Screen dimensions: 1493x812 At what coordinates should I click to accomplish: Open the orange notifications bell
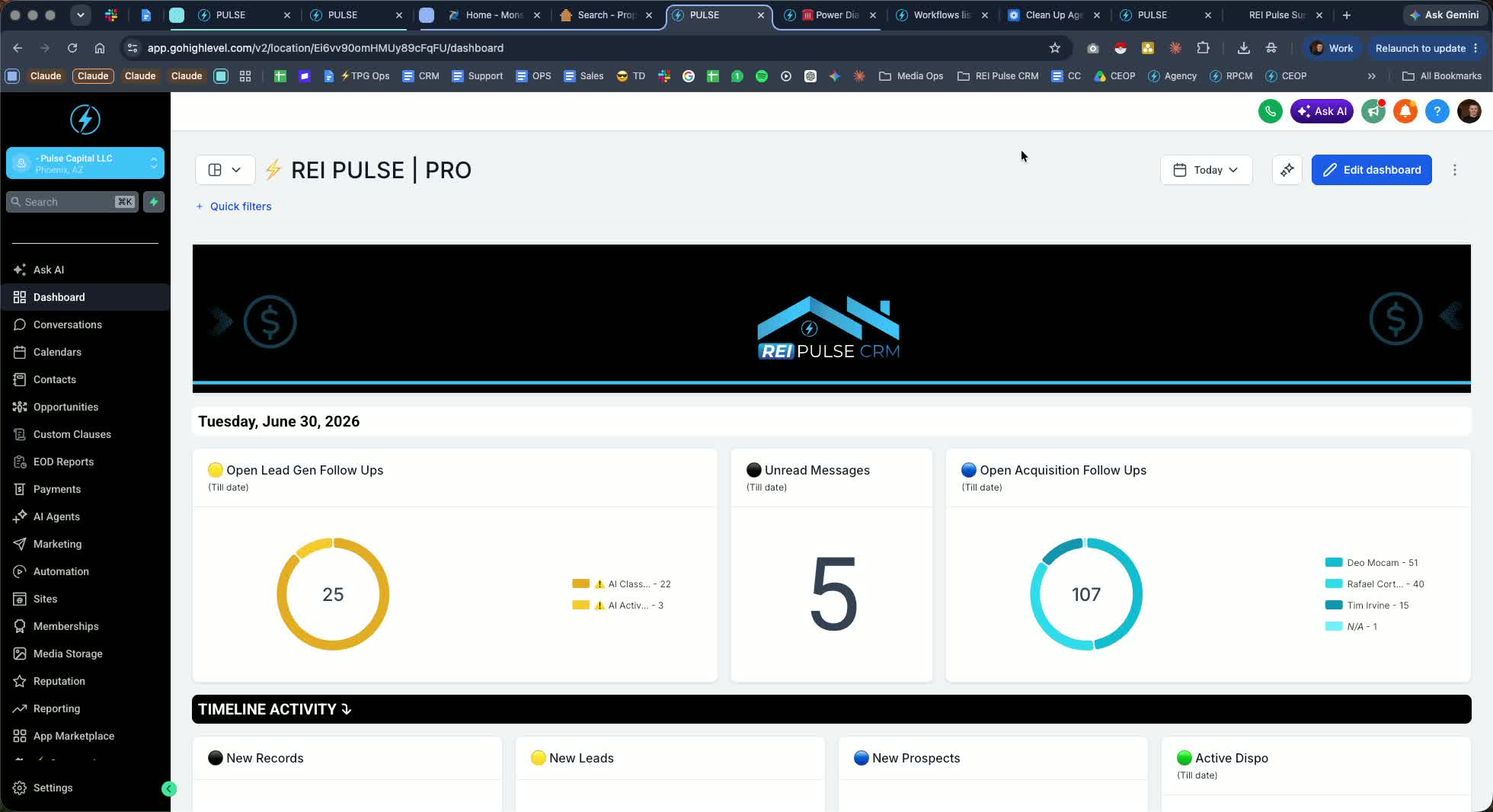tap(1405, 111)
